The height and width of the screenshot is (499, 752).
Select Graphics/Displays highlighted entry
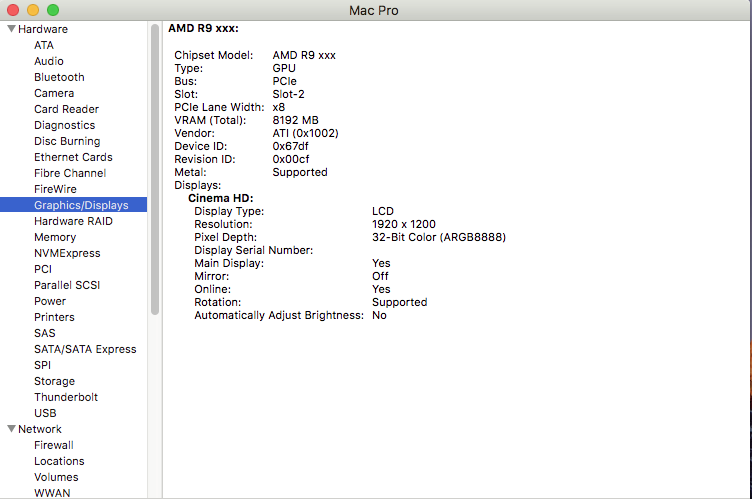click(x=73, y=205)
